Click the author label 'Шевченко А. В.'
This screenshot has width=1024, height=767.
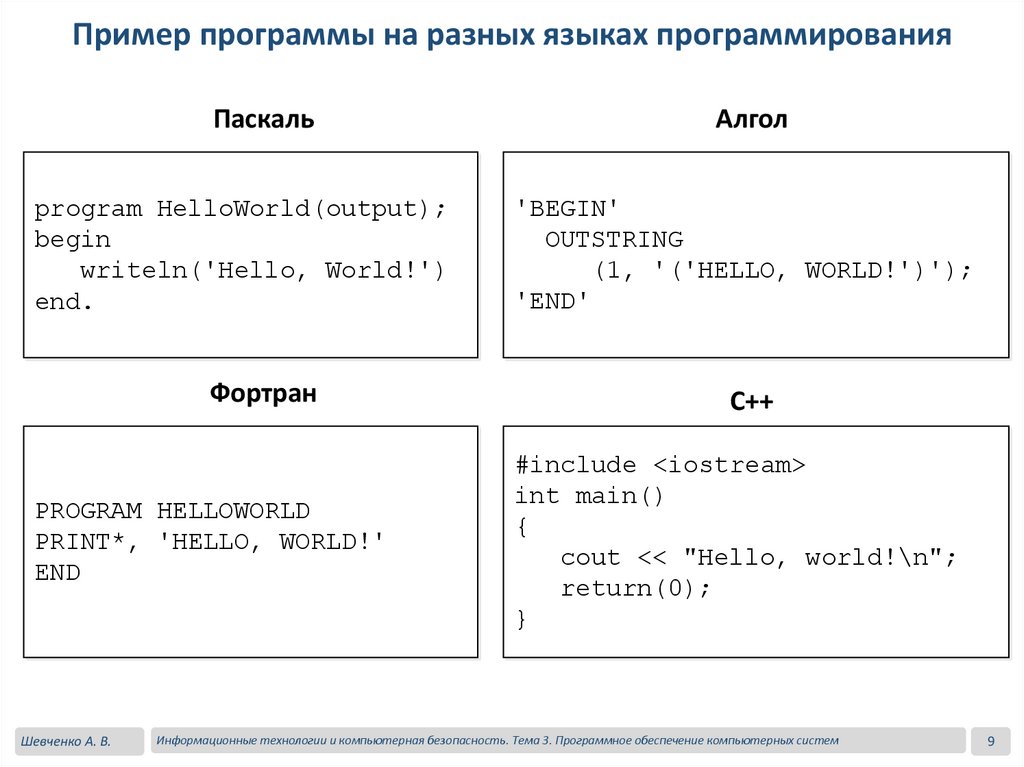pyautogui.click(x=65, y=742)
